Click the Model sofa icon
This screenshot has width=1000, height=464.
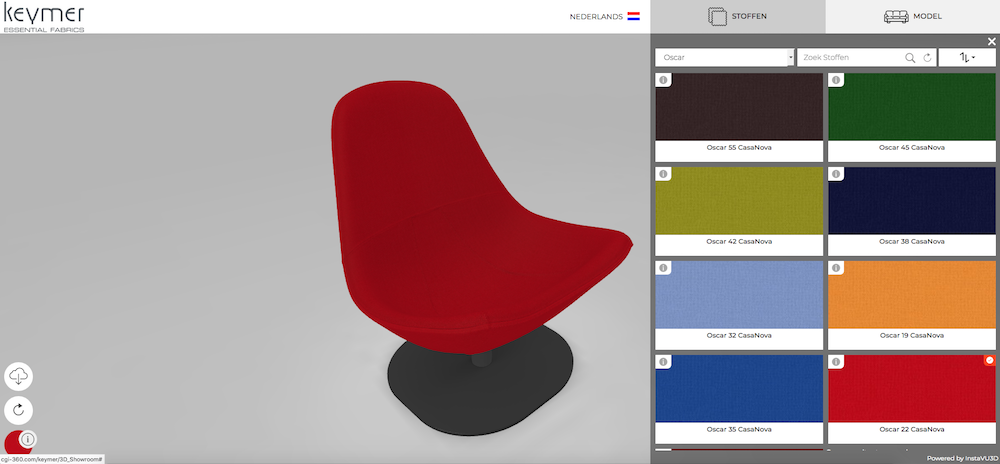[x=896, y=17]
